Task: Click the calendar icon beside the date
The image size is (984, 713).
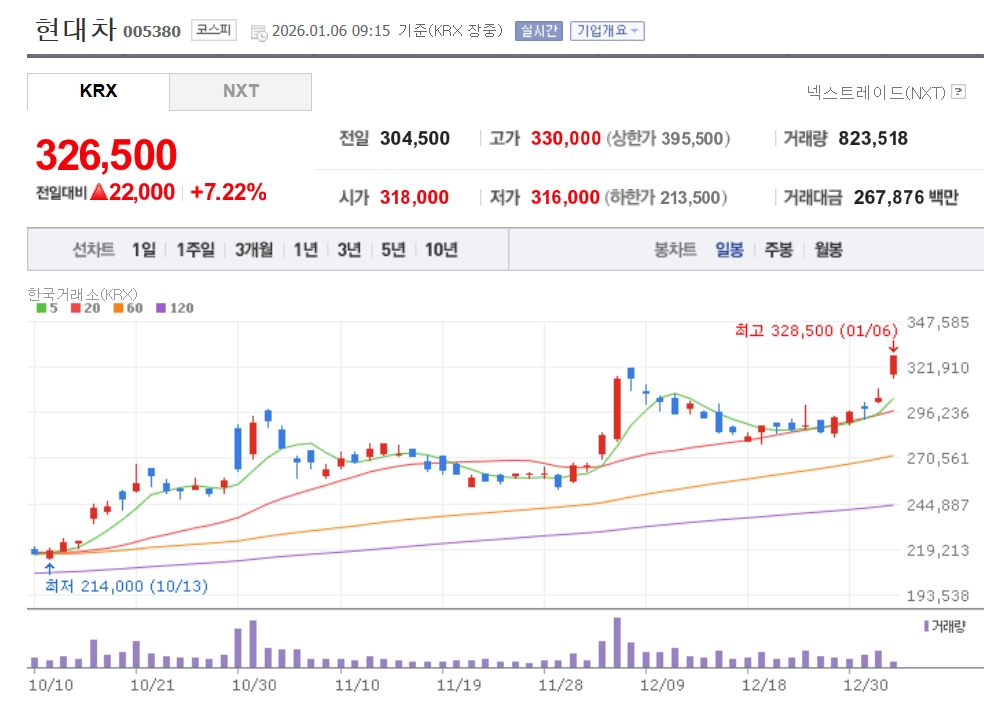Action: click(x=259, y=32)
